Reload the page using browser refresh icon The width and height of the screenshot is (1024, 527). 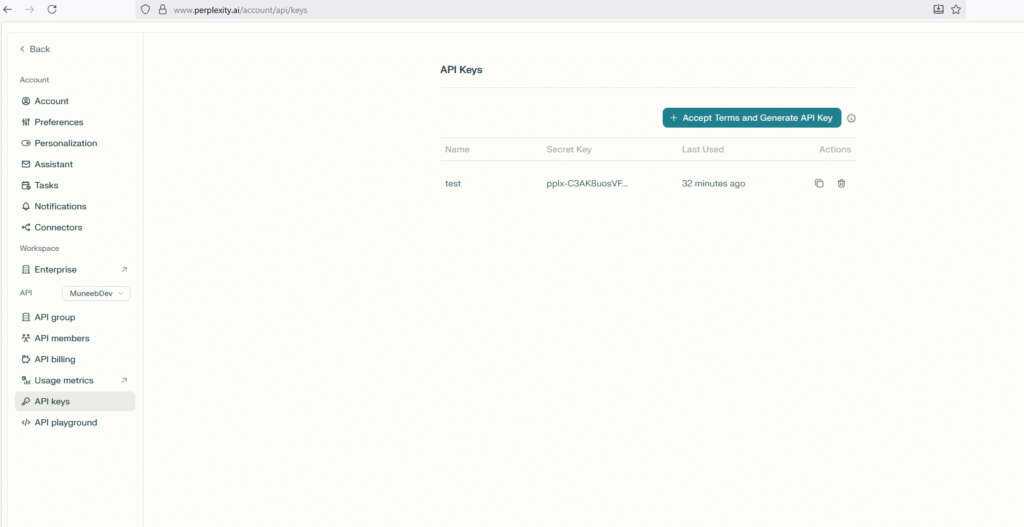[x=52, y=9]
